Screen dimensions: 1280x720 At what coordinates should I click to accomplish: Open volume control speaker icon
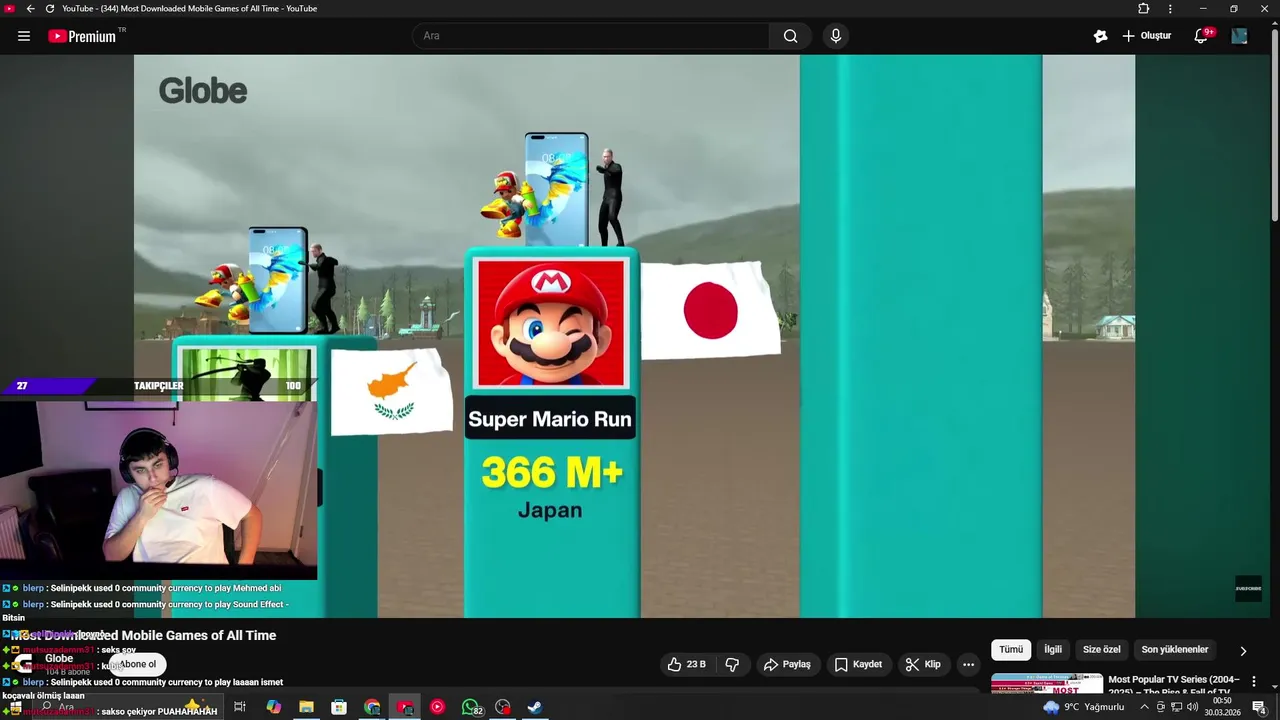[1192, 707]
